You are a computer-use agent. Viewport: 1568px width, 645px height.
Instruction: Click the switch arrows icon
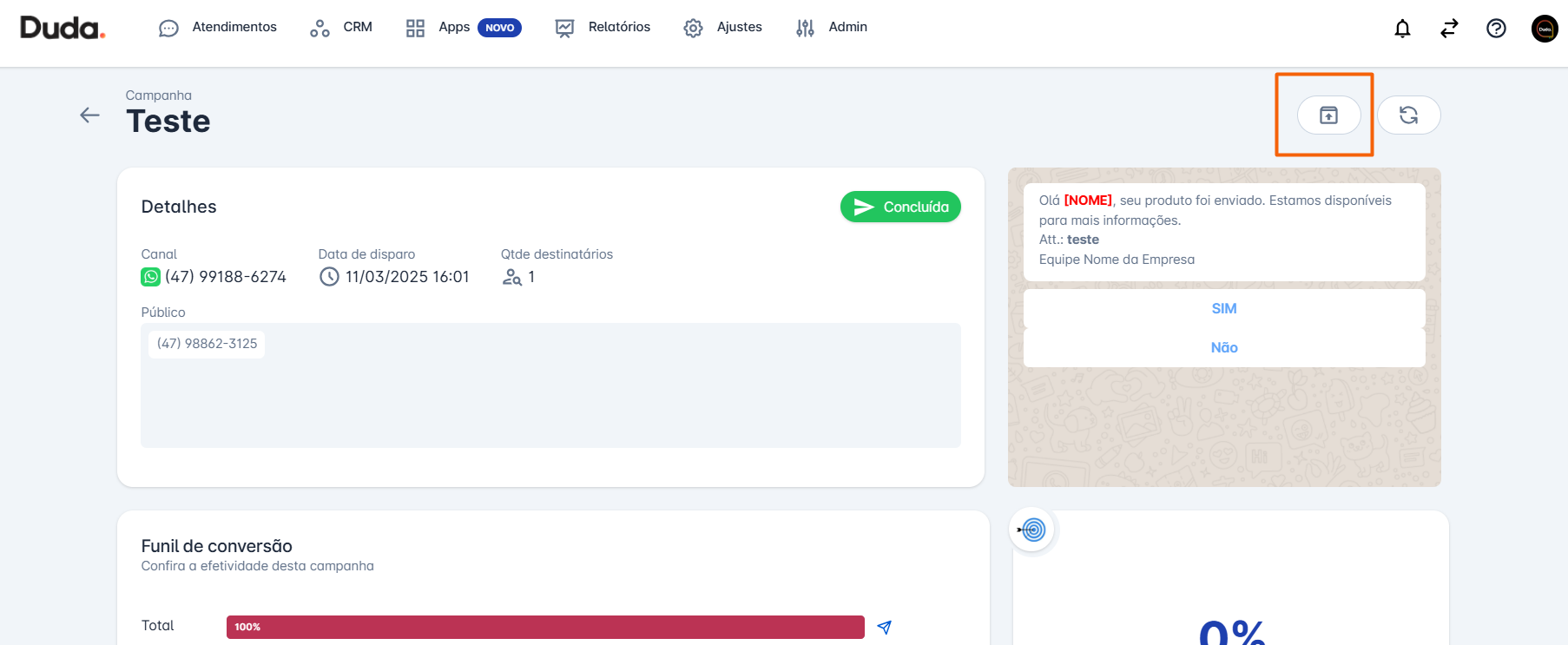(1449, 29)
